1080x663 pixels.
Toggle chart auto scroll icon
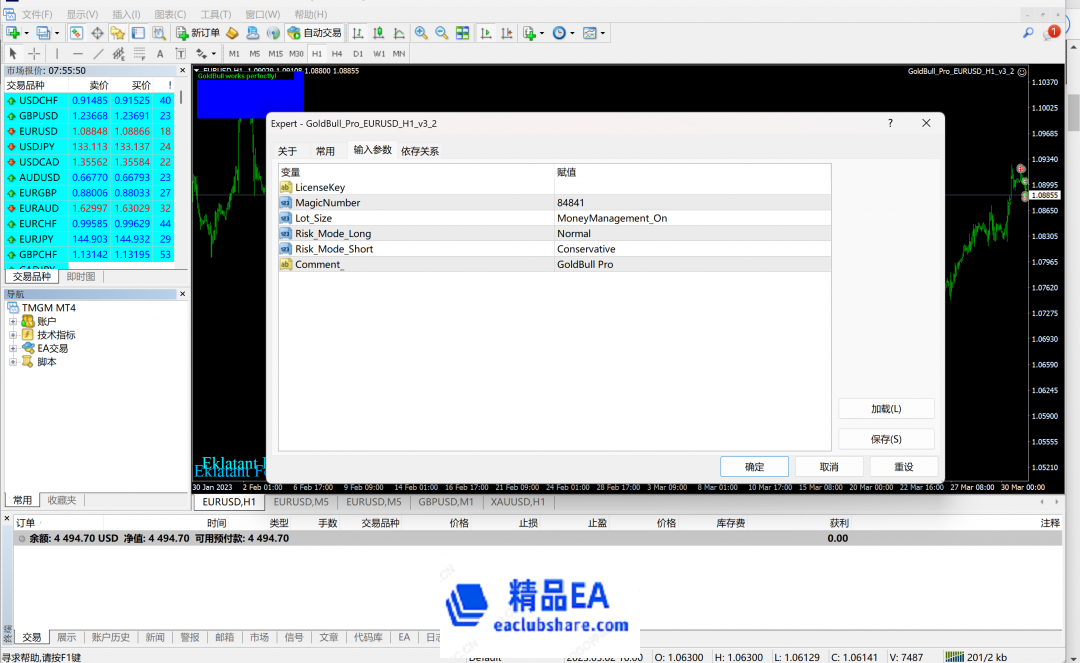[x=486, y=32]
